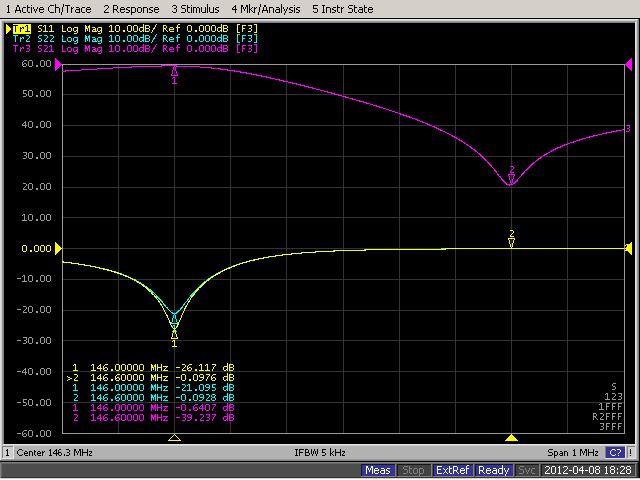The width and height of the screenshot is (640, 480).
Task: Click the -60.00 bottom scale label
Action: pos(34,433)
